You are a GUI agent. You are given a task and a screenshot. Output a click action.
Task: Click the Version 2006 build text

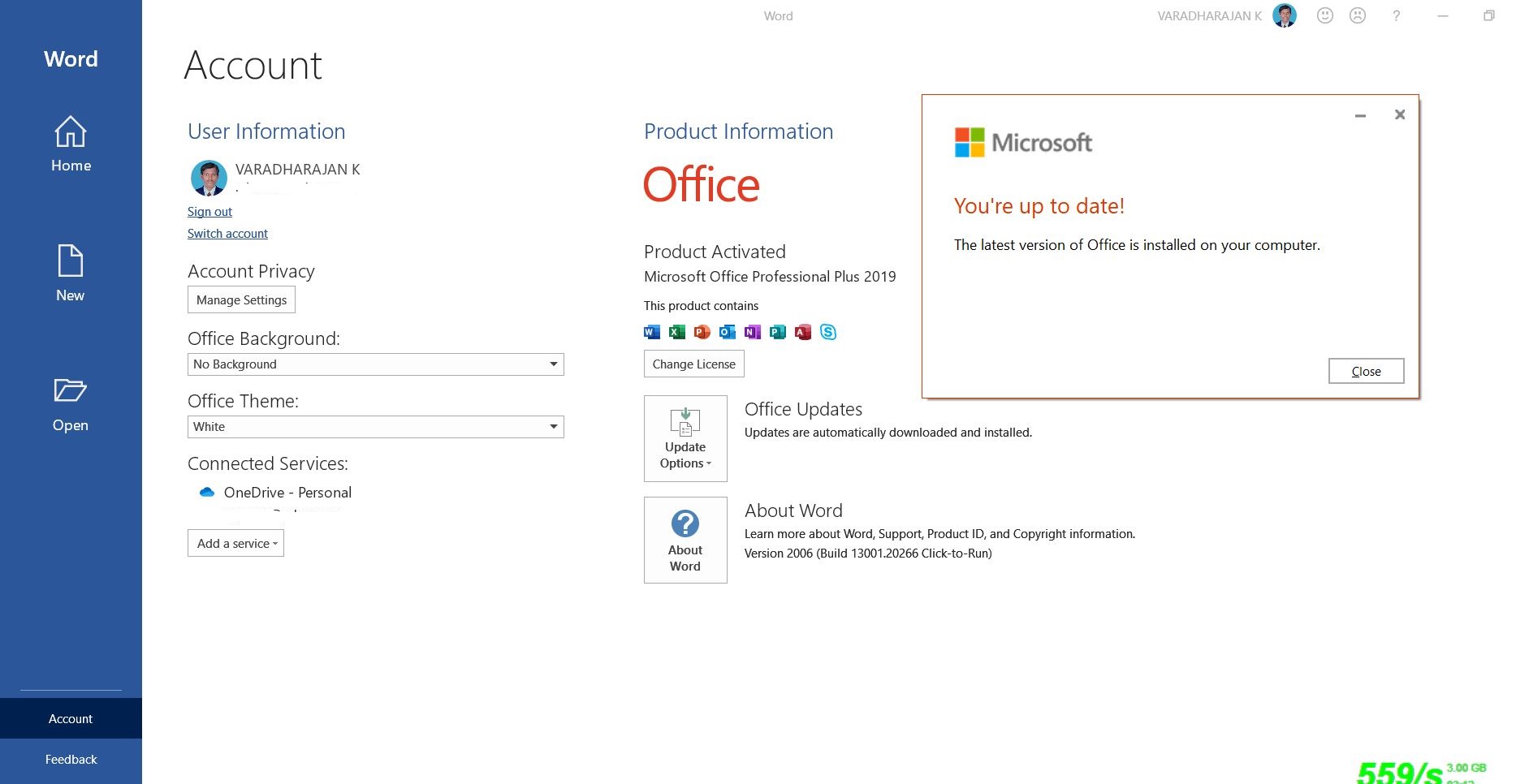pyautogui.click(x=868, y=554)
